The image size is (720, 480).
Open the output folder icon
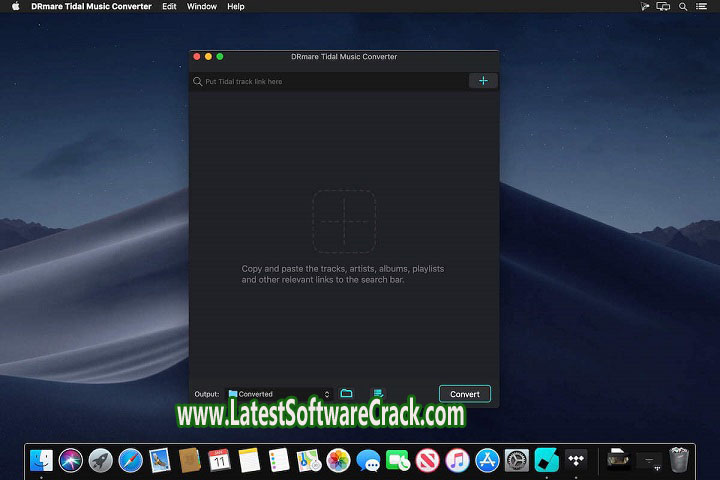[x=346, y=394]
